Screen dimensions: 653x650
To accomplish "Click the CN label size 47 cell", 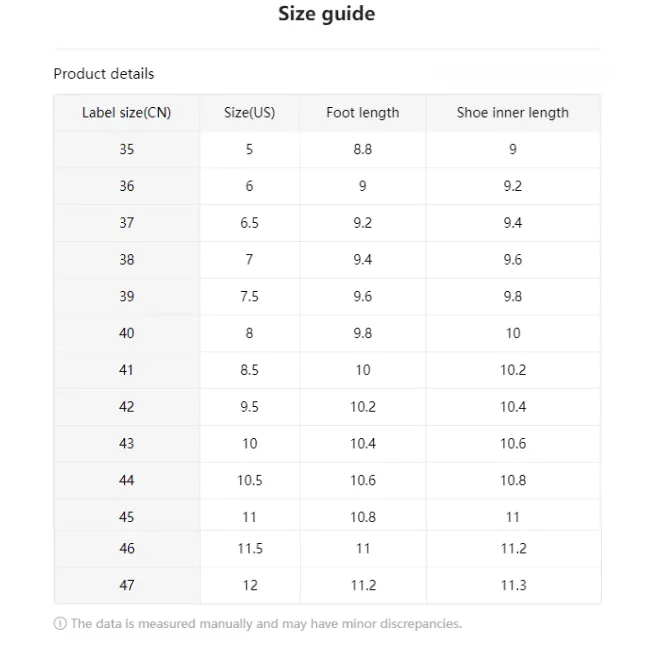I will pos(126,585).
